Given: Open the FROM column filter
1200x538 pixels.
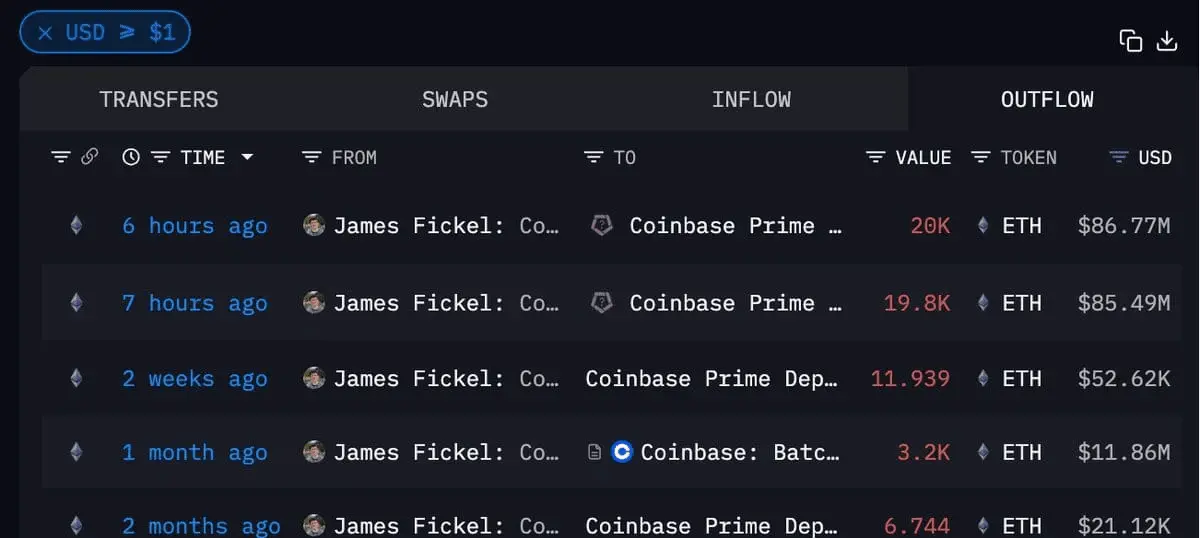Looking at the screenshot, I should (311, 157).
